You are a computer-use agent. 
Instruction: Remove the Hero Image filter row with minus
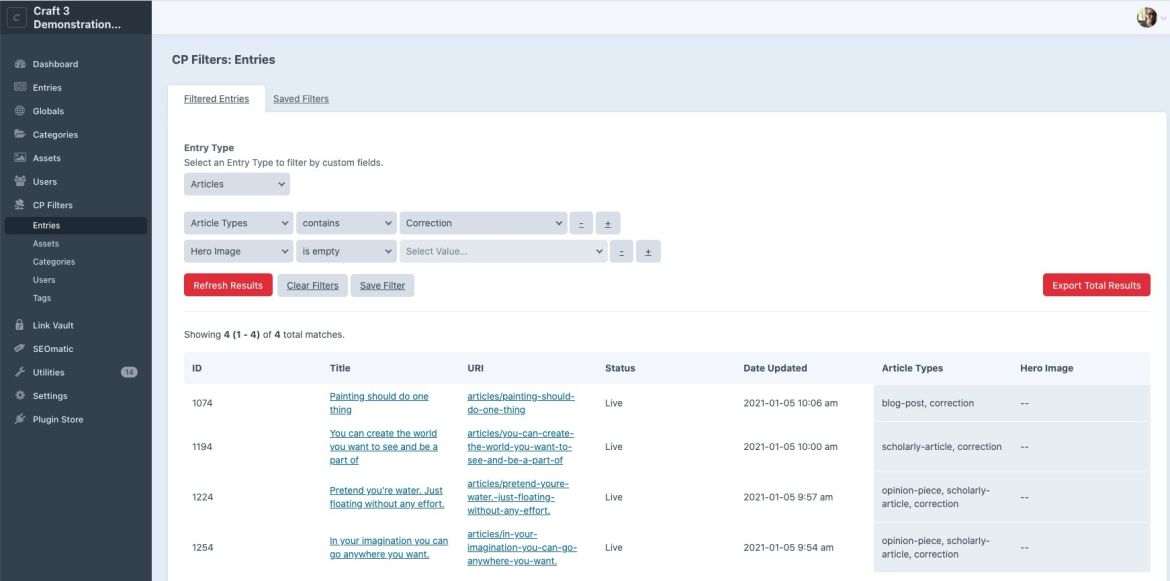pos(622,252)
